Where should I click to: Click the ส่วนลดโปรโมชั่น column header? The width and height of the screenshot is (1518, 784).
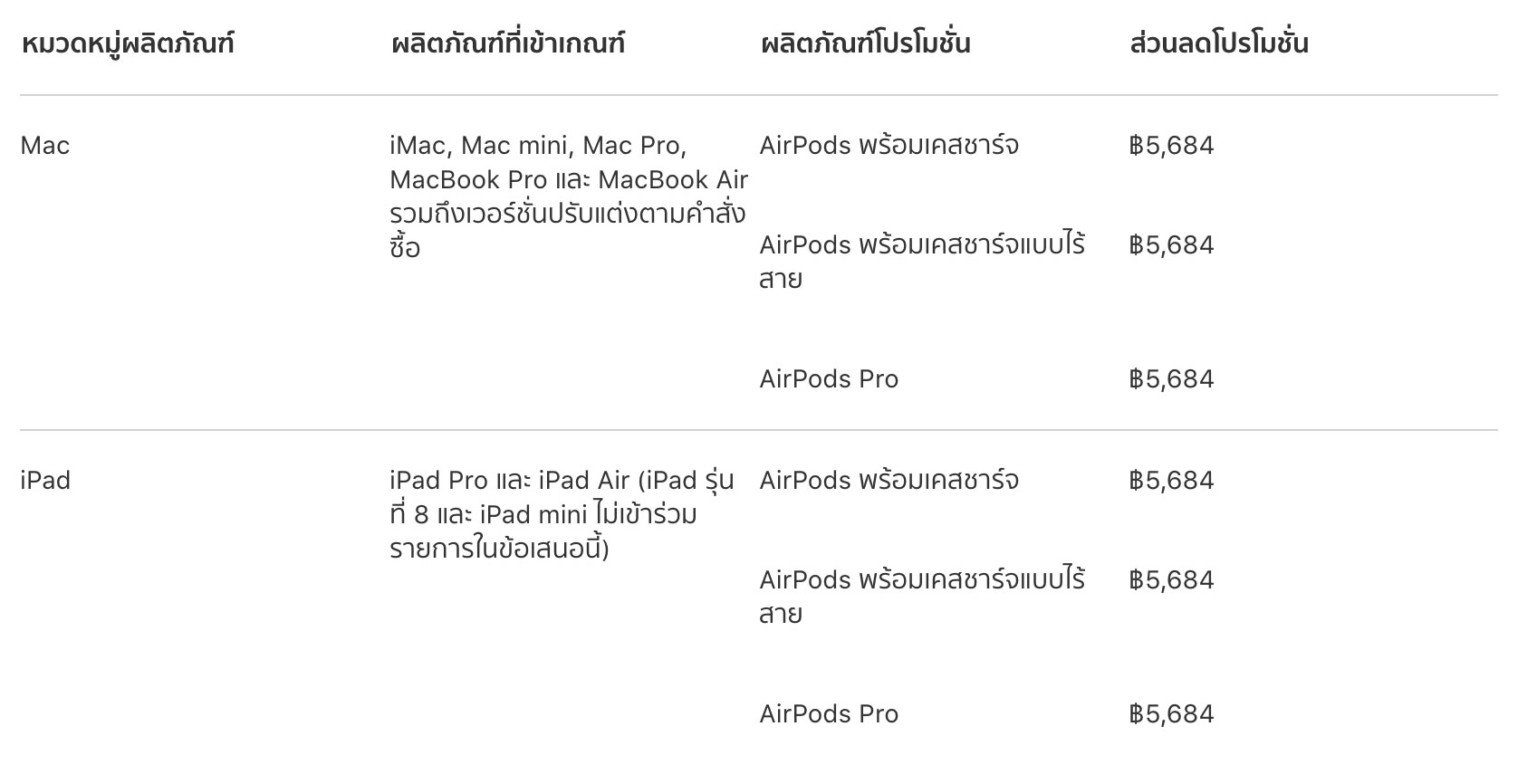click(1218, 43)
